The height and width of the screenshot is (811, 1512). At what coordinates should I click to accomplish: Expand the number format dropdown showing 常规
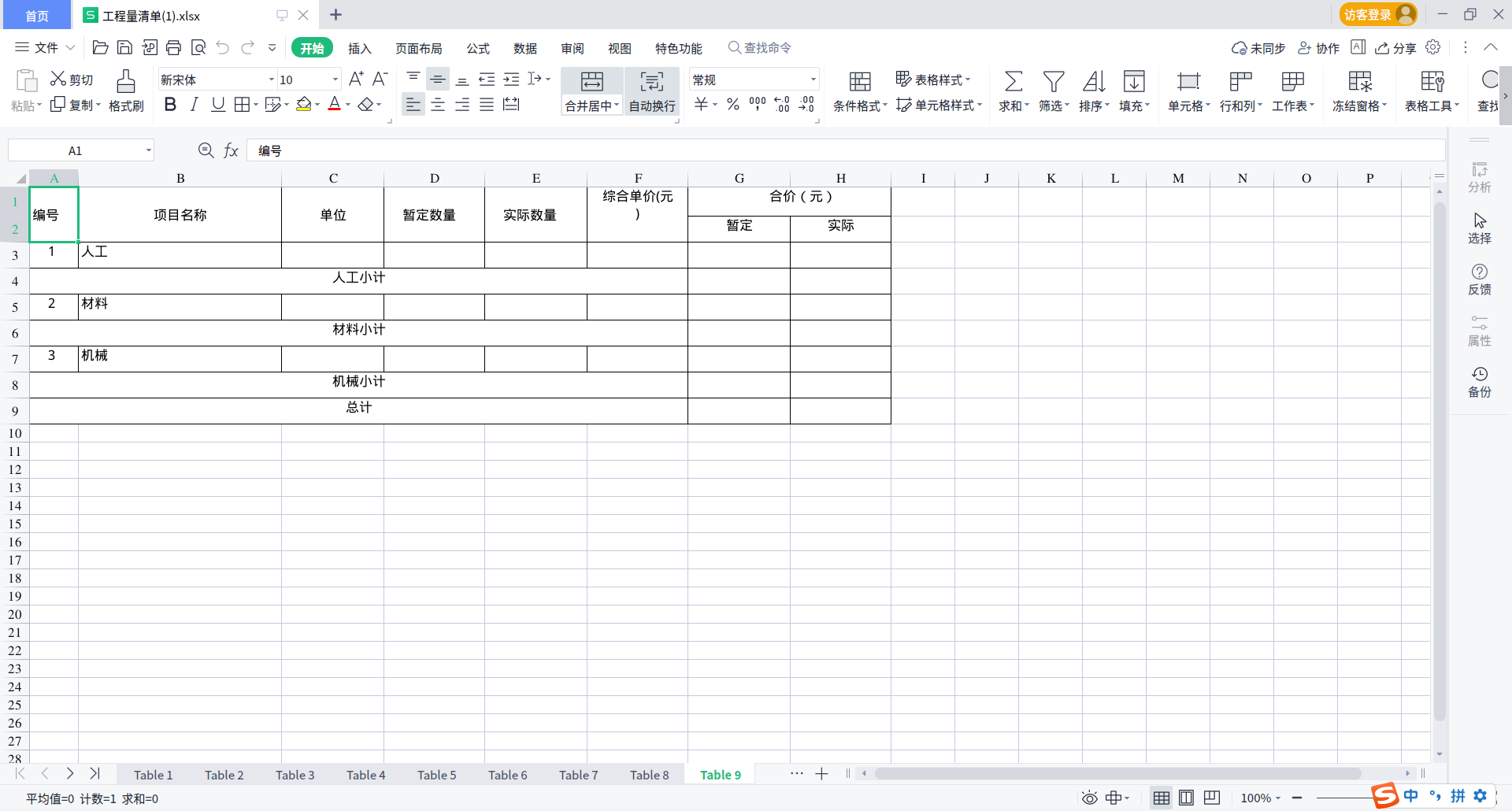(813, 79)
